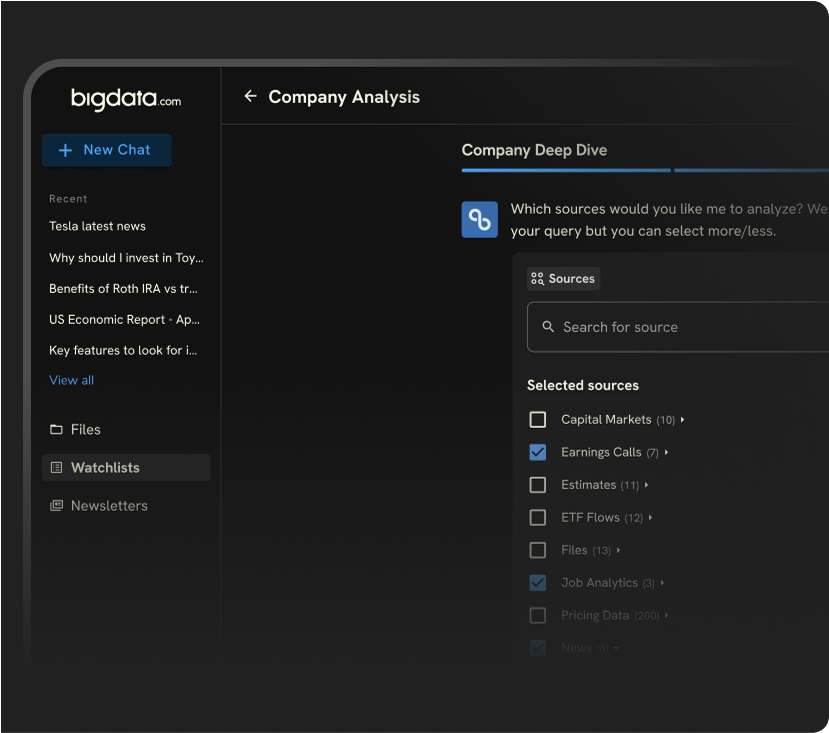
Task: Uncheck the Earnings Calls checkbox
Action: pos(538,452)
